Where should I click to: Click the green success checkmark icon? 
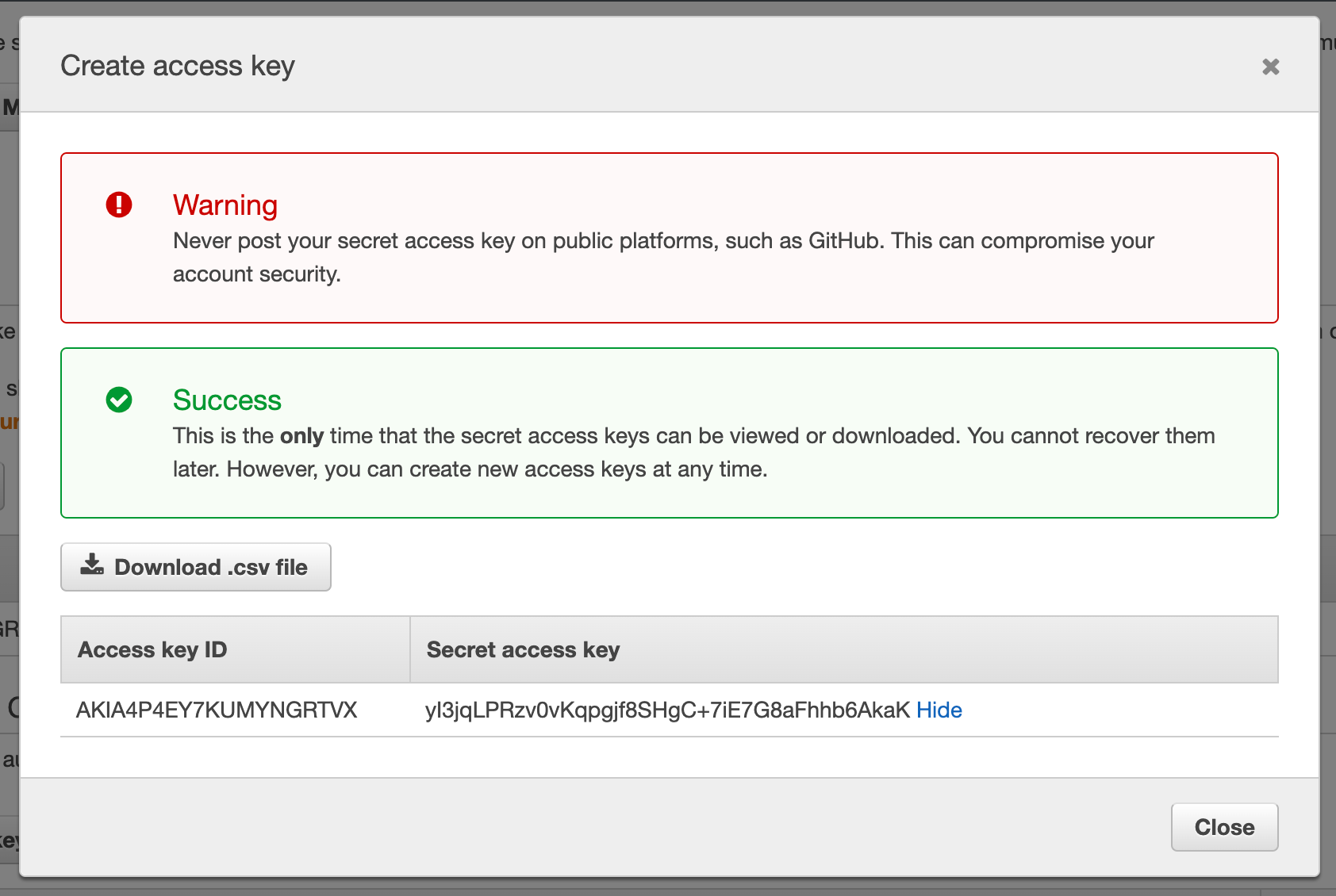click(x=119, y=400)
